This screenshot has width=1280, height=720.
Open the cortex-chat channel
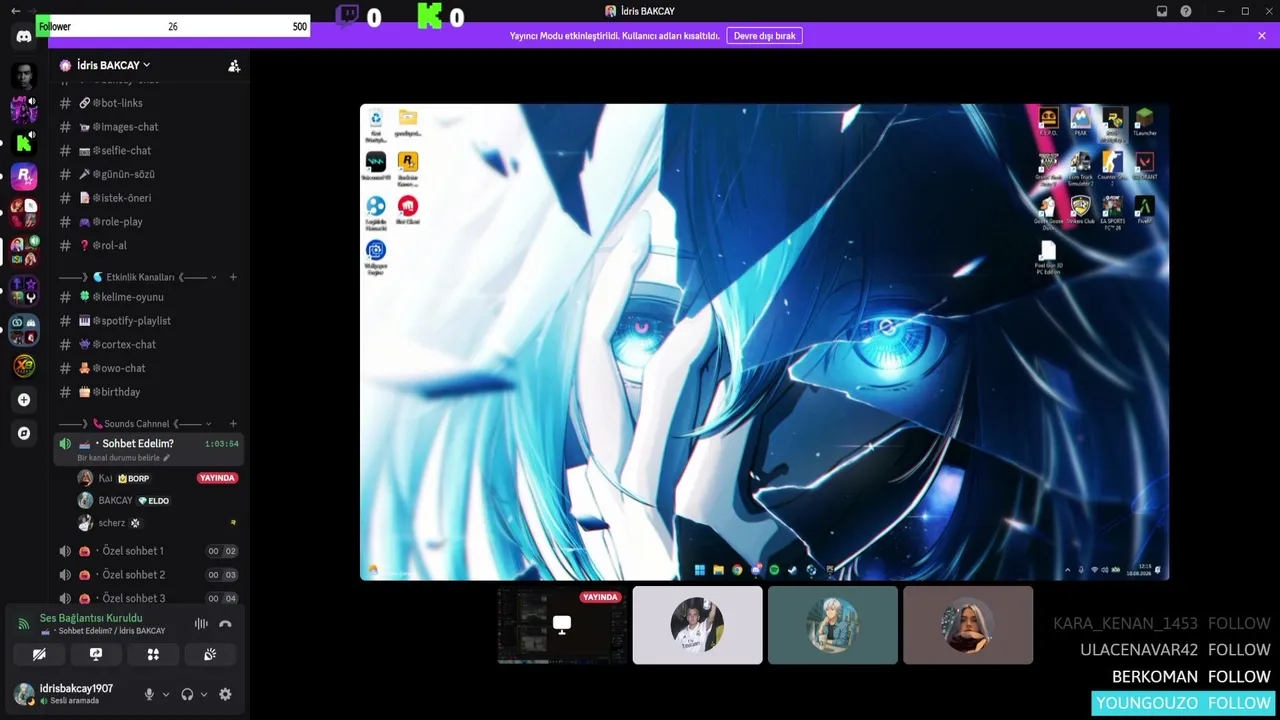point(149,345)
